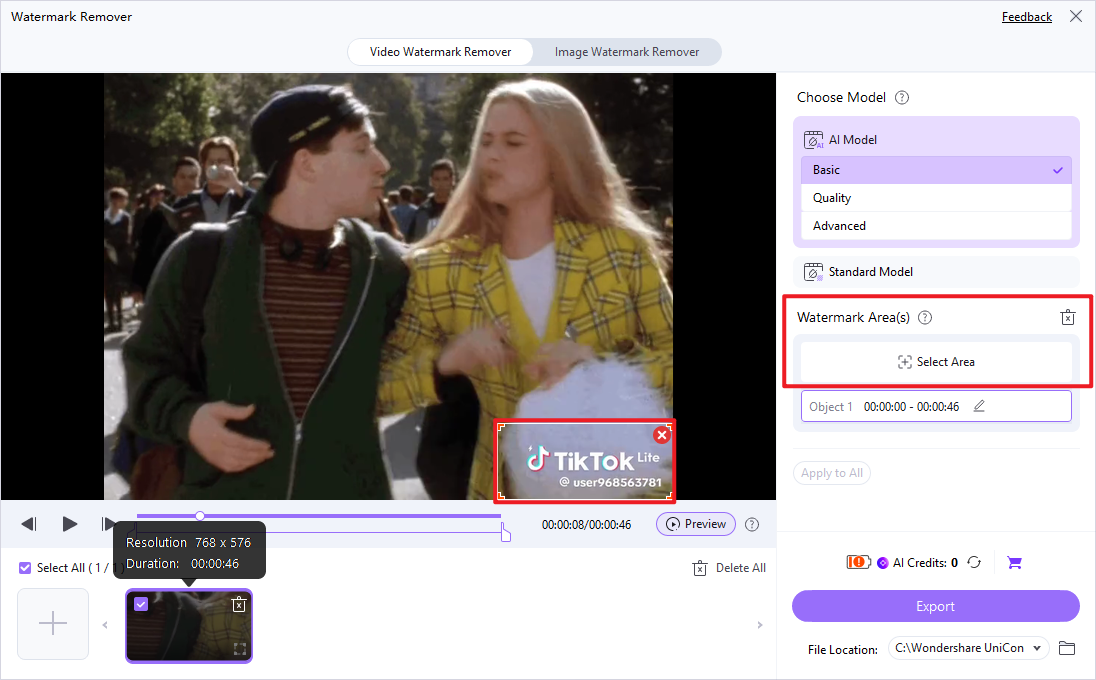Click the trash icon beside Watermark Area(s)
The width and height of the screenshot is (1096, 680).
point(1067,317)
